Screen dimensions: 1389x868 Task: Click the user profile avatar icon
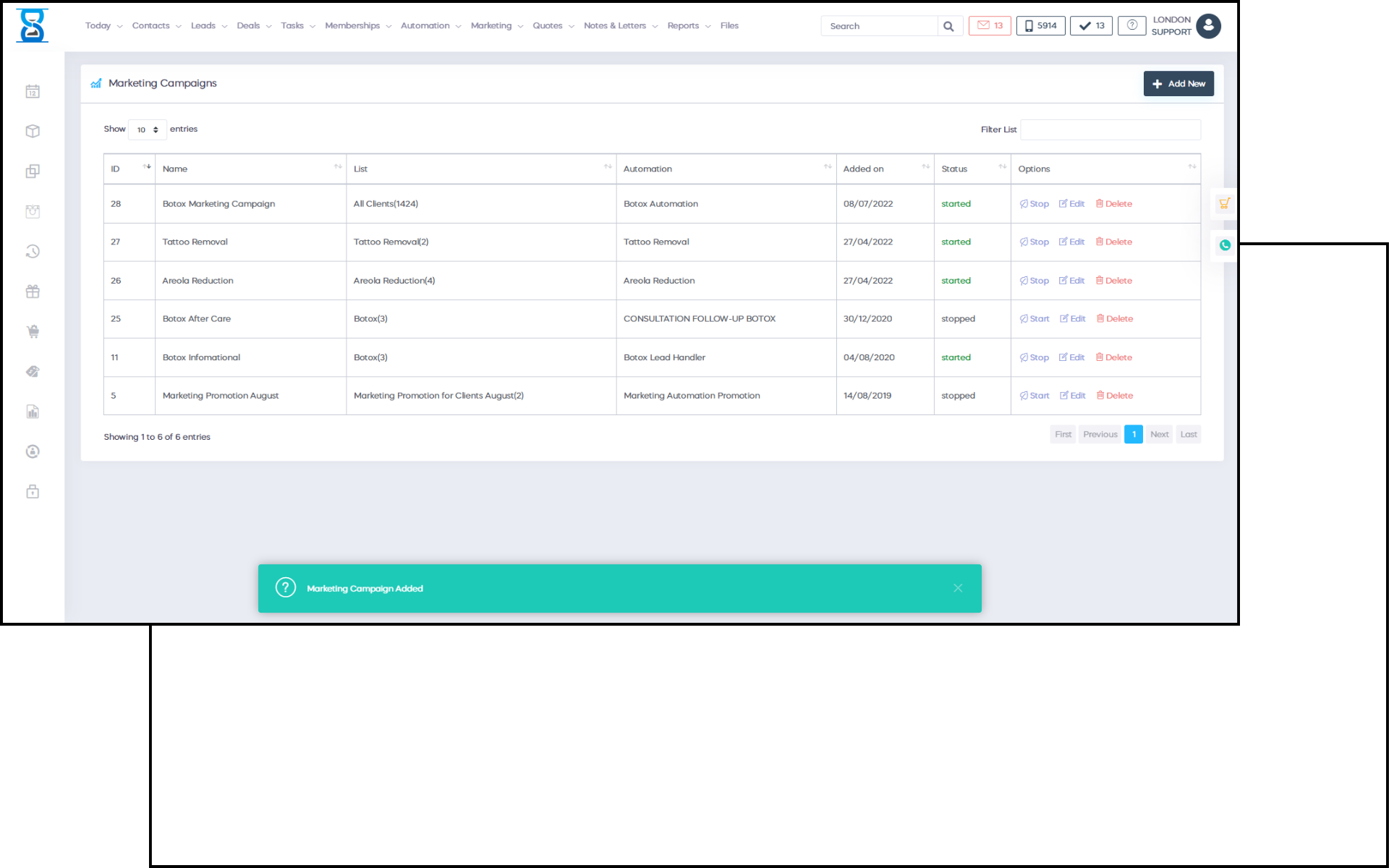1208,26
